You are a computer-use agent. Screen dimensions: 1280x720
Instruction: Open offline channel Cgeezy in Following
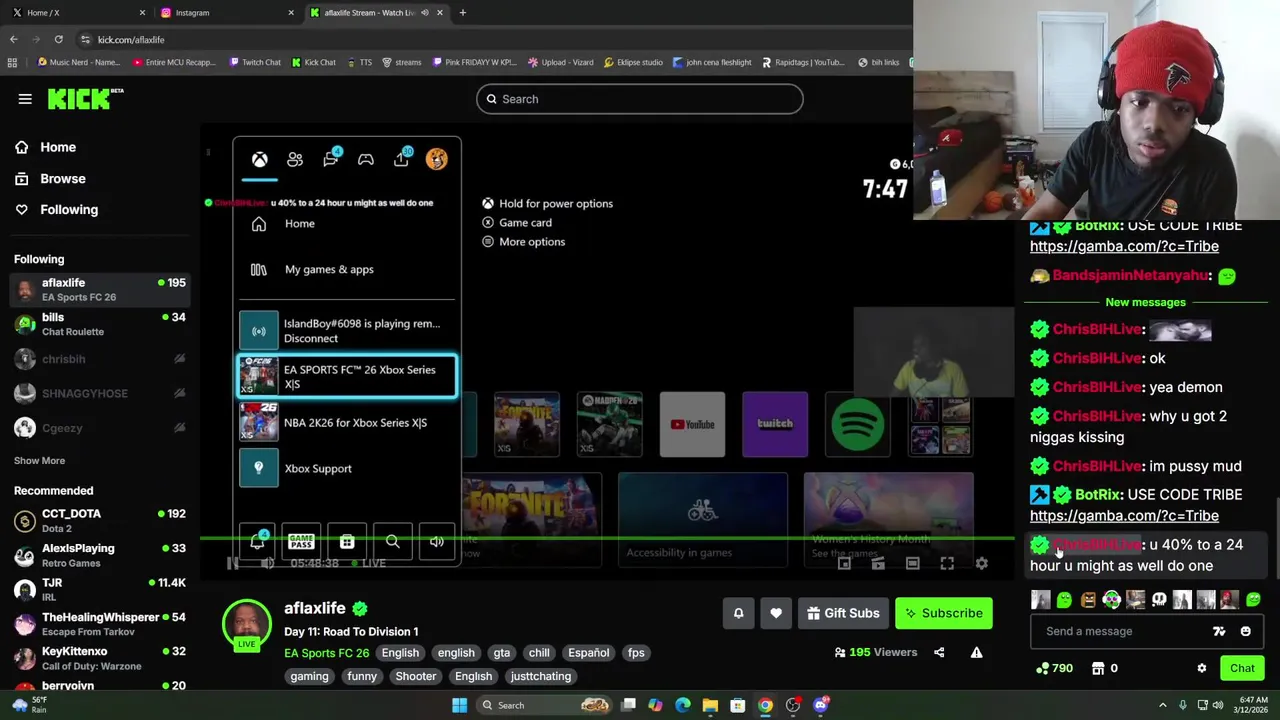(100, 428)
